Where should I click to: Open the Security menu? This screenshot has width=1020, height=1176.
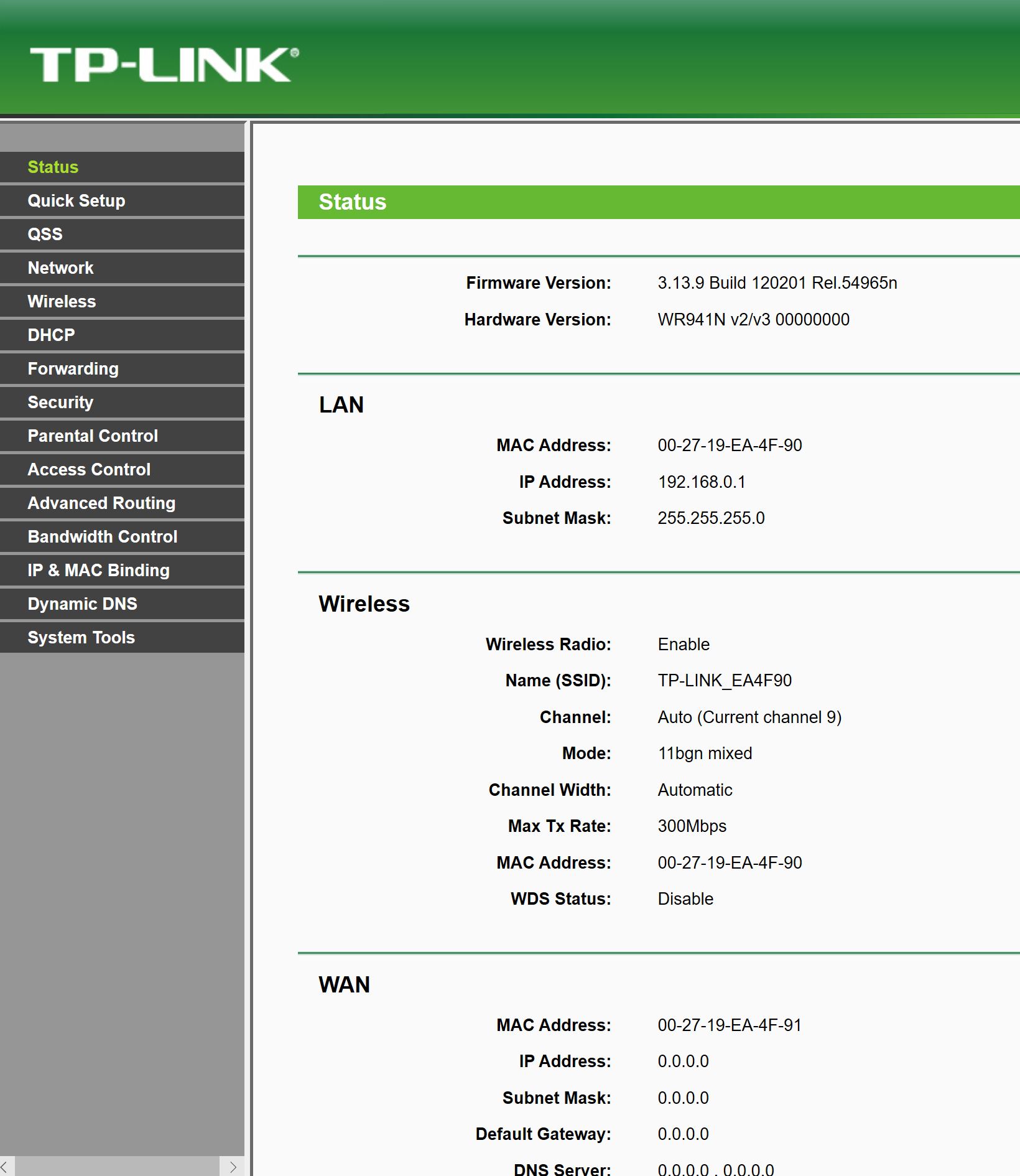tap(122, 402)
